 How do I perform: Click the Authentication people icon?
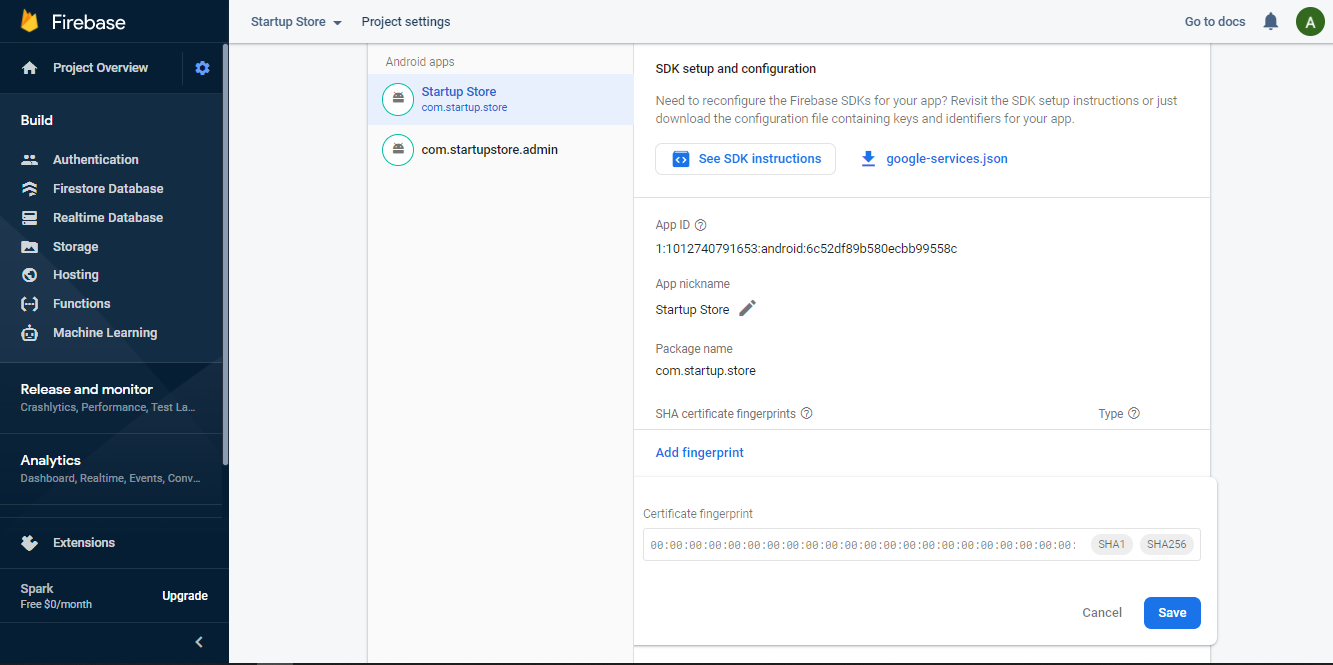[x=30, y=159]
